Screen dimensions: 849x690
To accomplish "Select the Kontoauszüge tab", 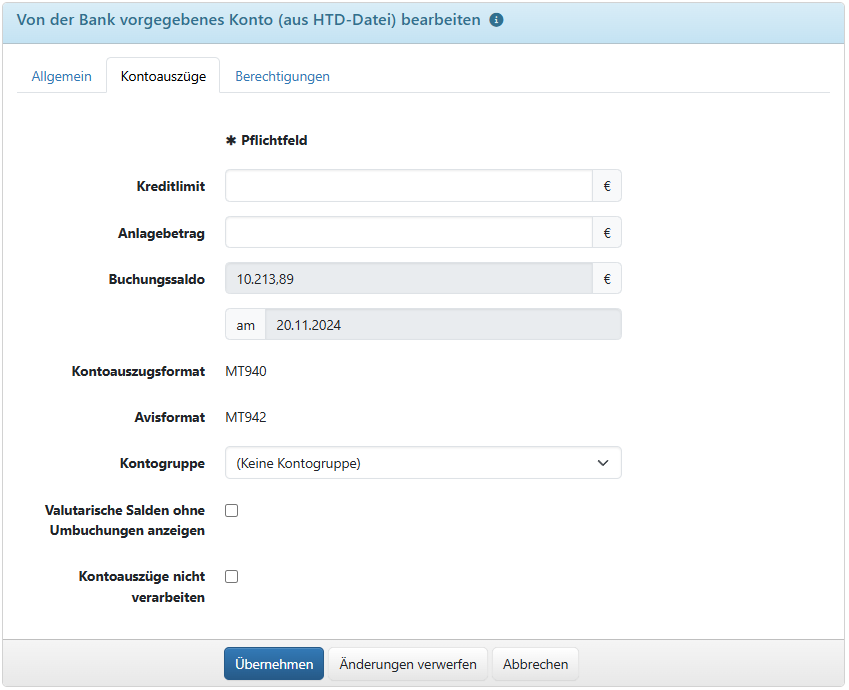I will (x=163, y=76).
